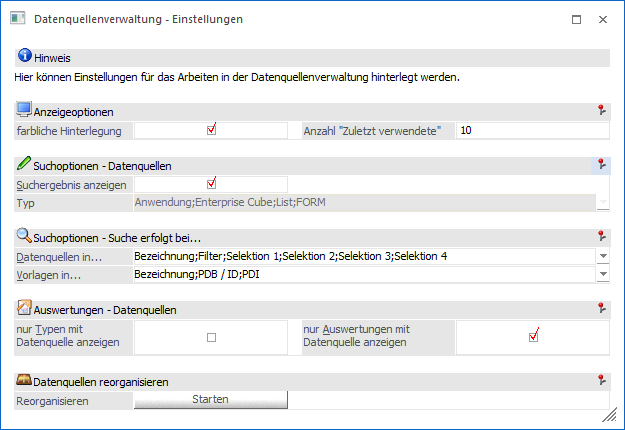Click the pin icon in Datenquellen reorganisieren header
The width and height of the screenshot is (625, 430).
[x=601, y=382]
